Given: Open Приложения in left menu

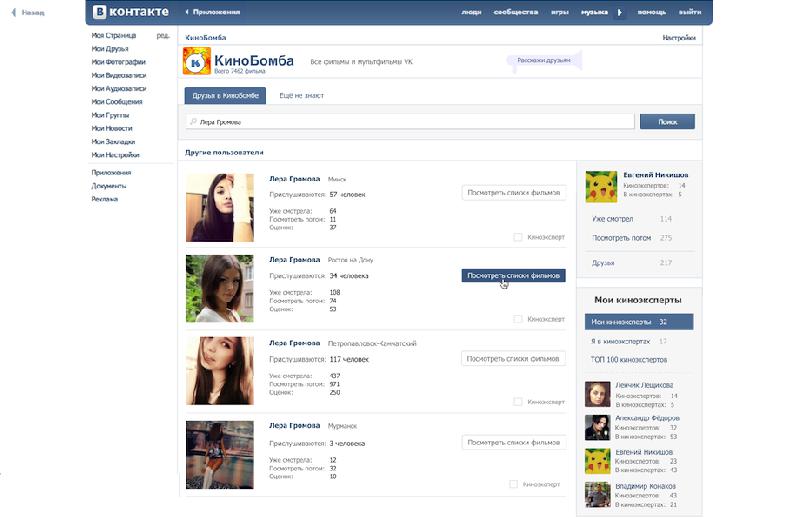Looking at the screenshot, I should (x=111, y=172).
